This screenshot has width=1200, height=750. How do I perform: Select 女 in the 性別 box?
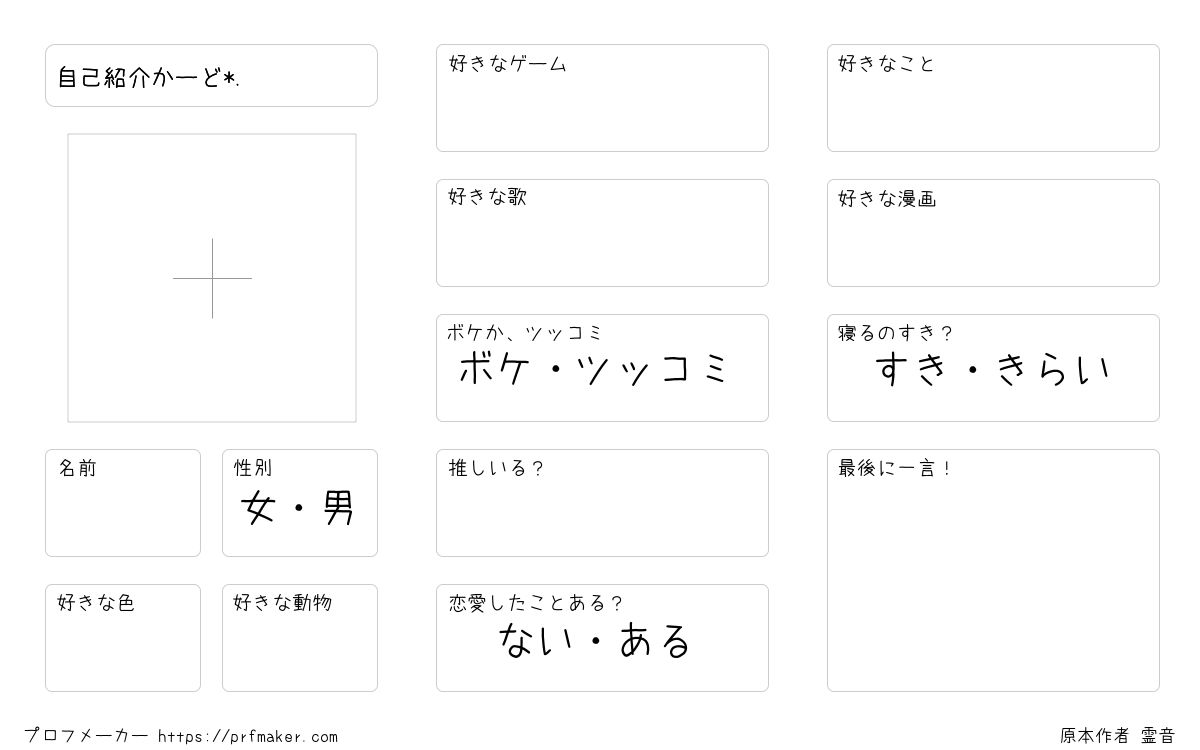tap(258, 509)
